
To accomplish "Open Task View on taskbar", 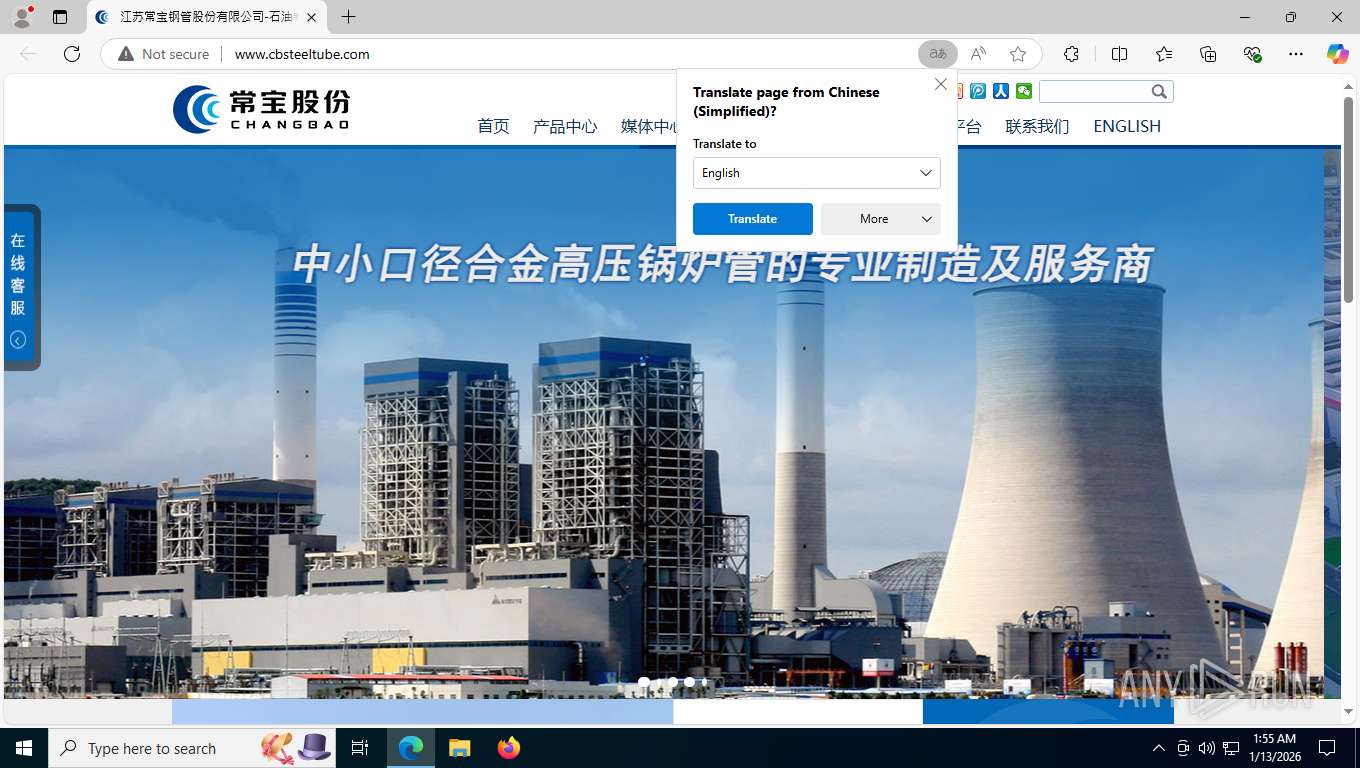I will [x=360, y=748].
